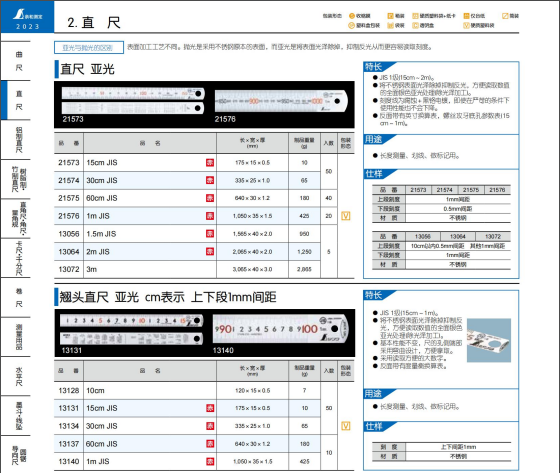Click the V packaging icon in the first table
Image resolution: width=560 pixels, height=473 pixels.
(345, 216)
